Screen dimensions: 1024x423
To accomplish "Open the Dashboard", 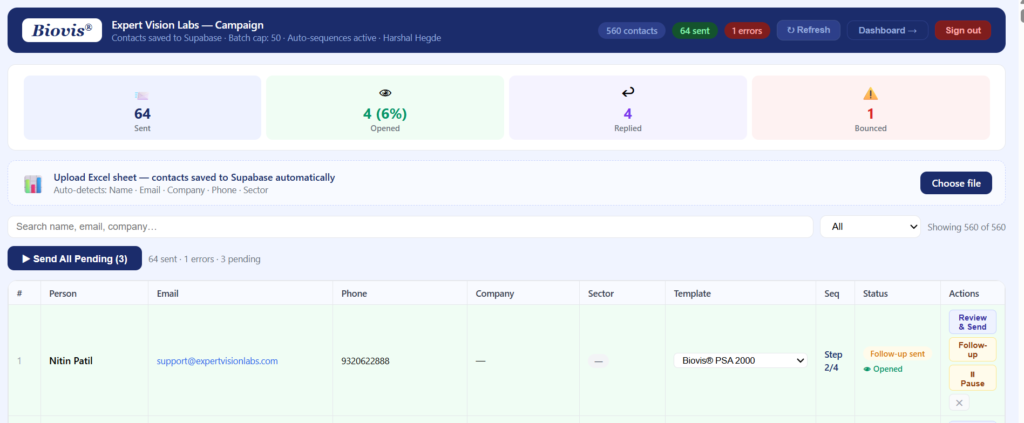I will [888, 30].
